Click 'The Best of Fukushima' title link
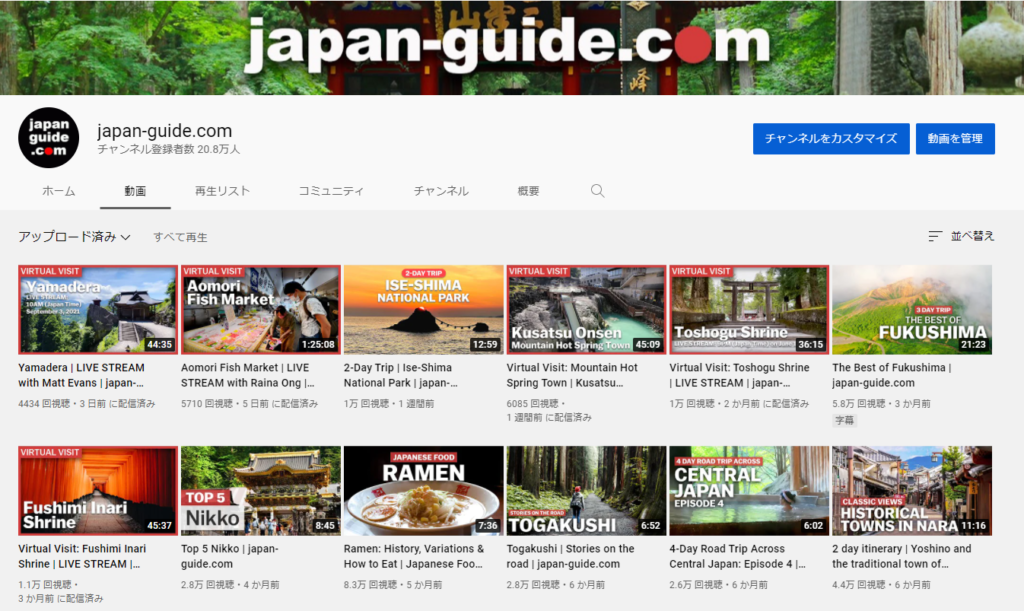This screenshot has height=611, width=1024. tap(891, 375)
